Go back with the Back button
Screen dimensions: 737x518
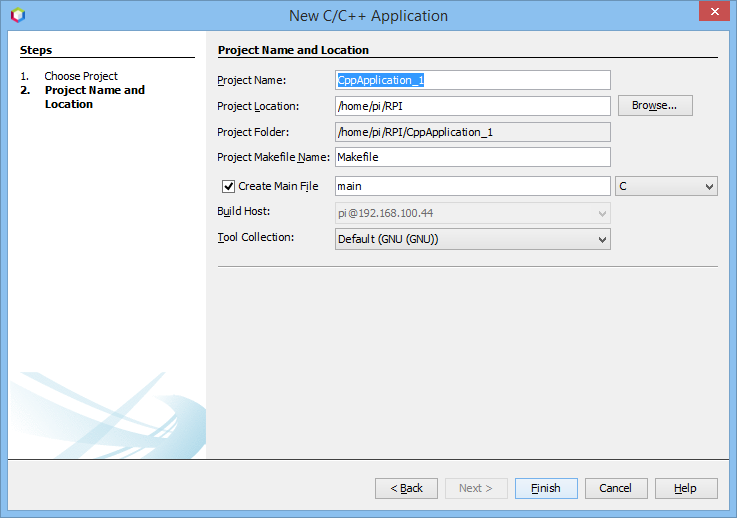[406, 488]
